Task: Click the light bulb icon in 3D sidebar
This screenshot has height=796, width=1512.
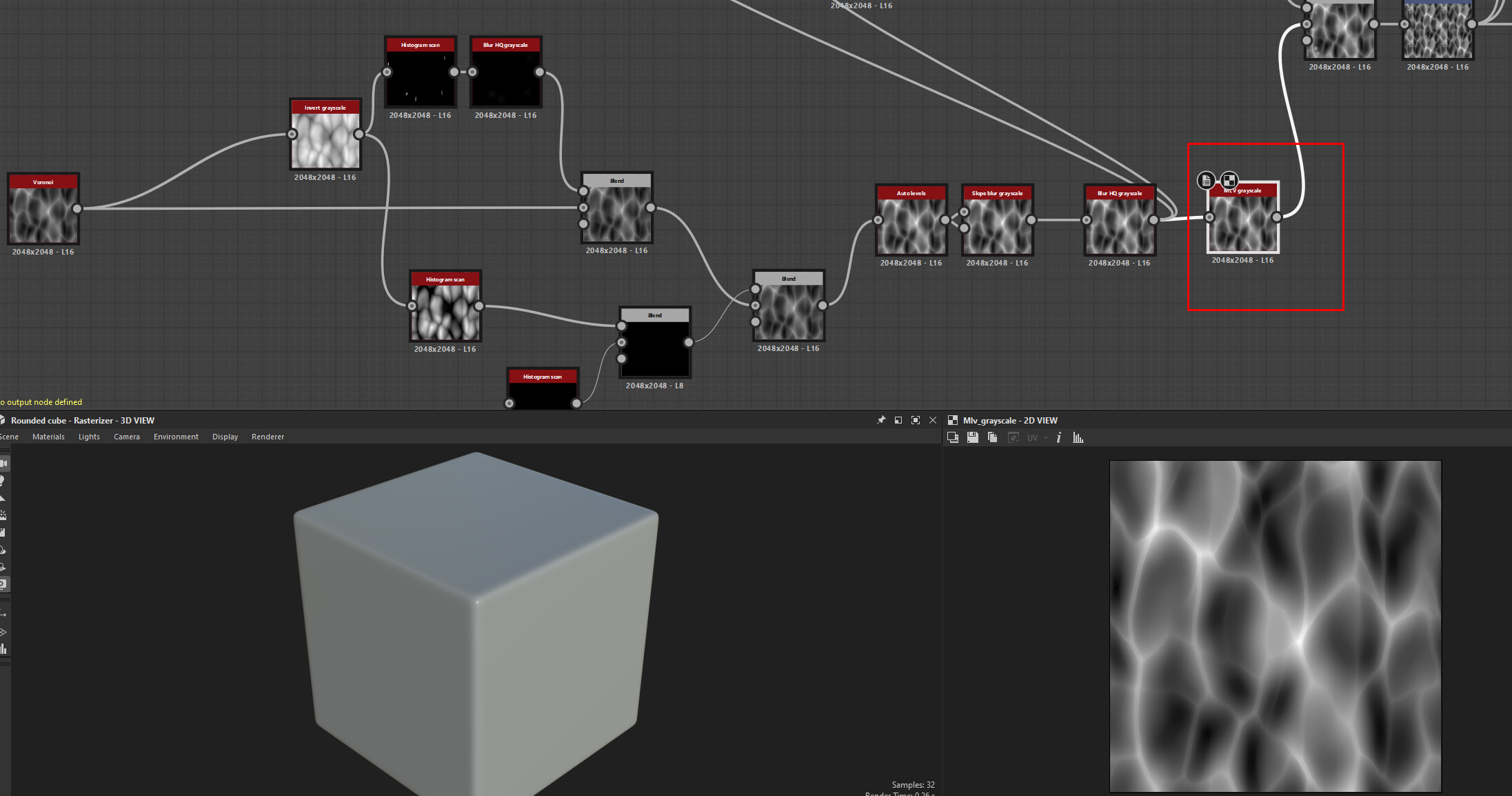Action: click(3, 481)
